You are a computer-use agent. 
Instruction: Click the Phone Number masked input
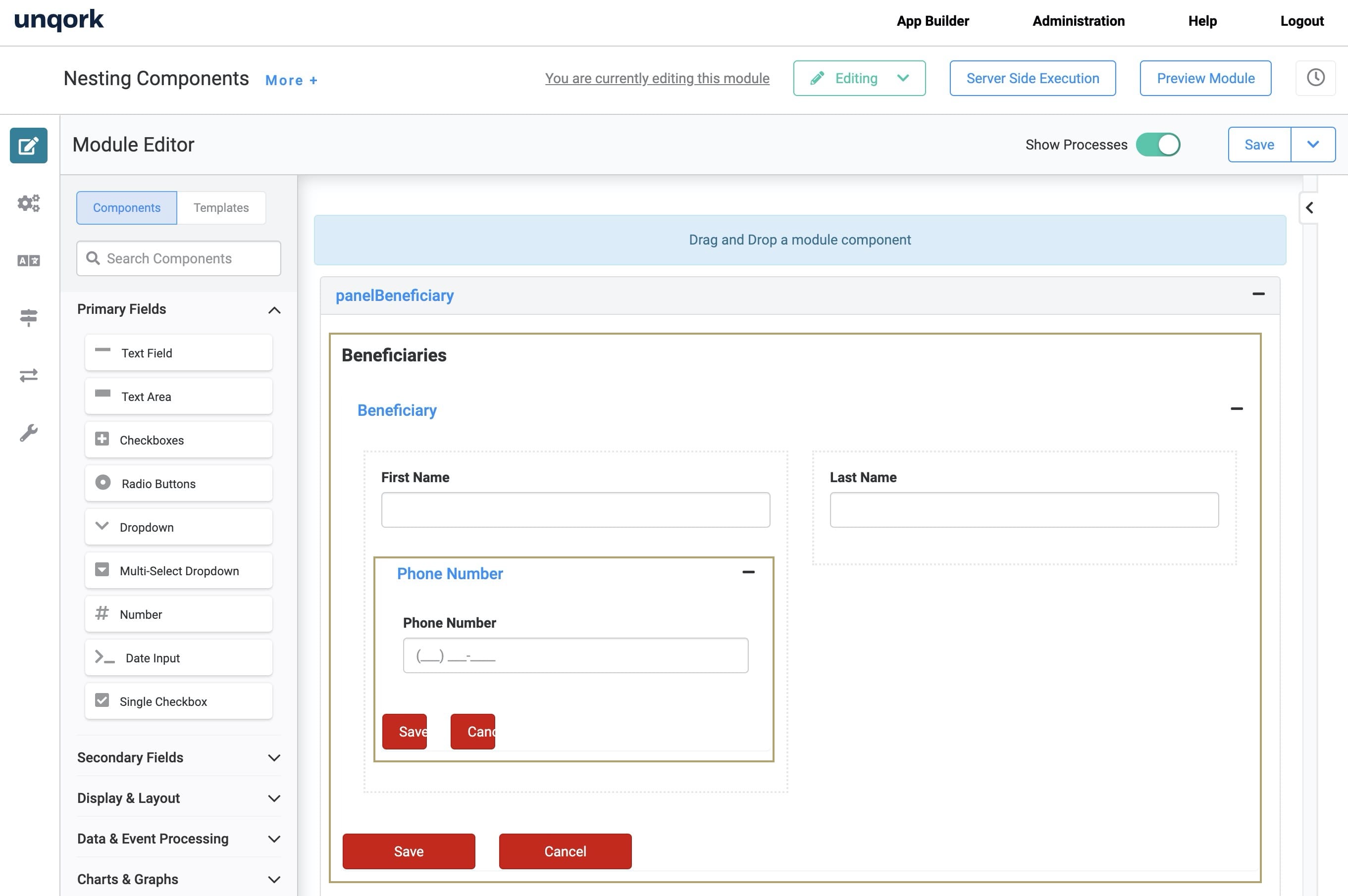[x=575, y=655]
